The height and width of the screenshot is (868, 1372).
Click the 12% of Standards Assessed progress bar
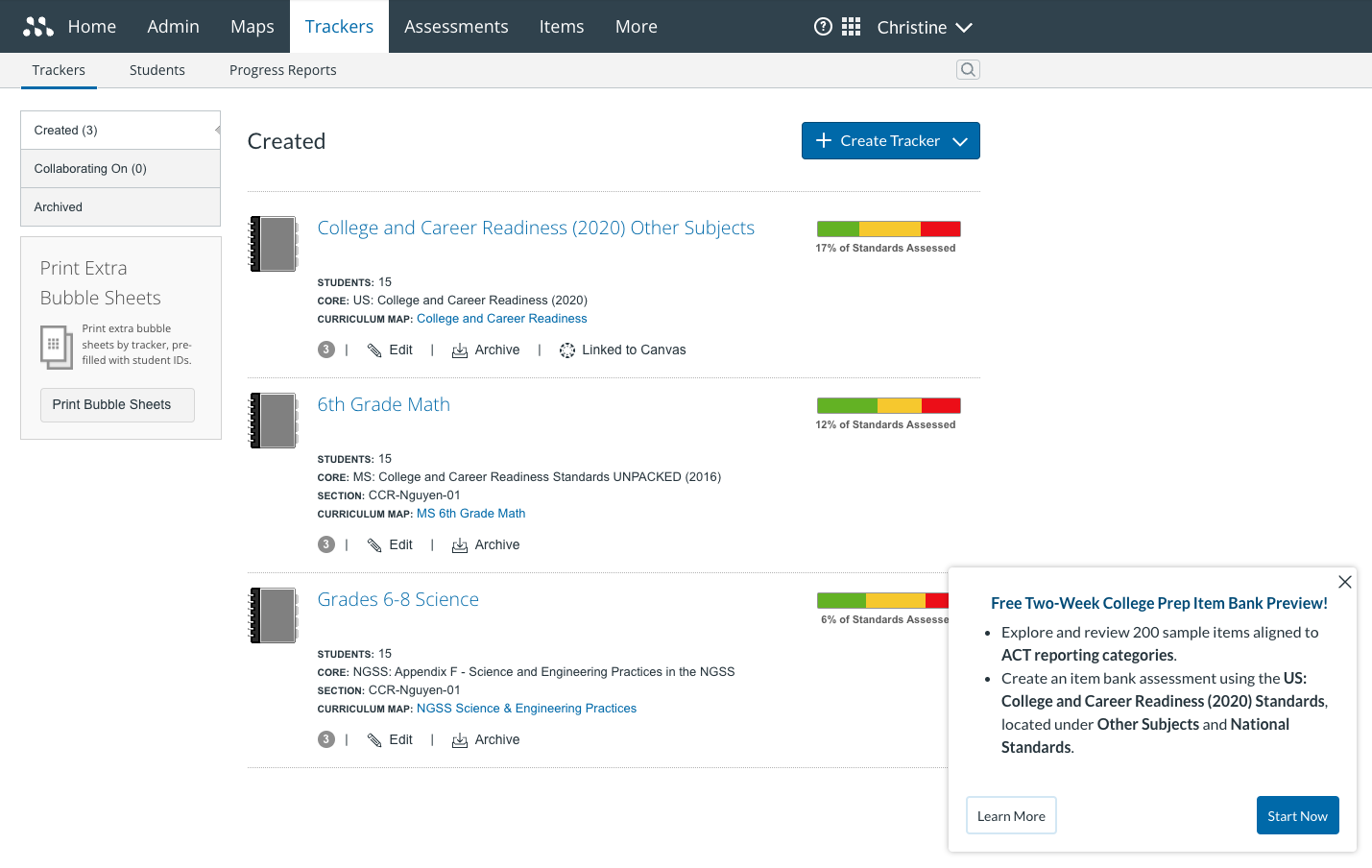[889, 405]
